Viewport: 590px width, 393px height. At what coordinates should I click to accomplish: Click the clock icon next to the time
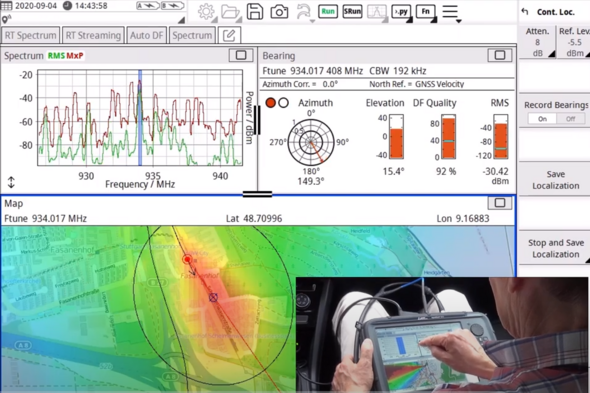point(67,5)
